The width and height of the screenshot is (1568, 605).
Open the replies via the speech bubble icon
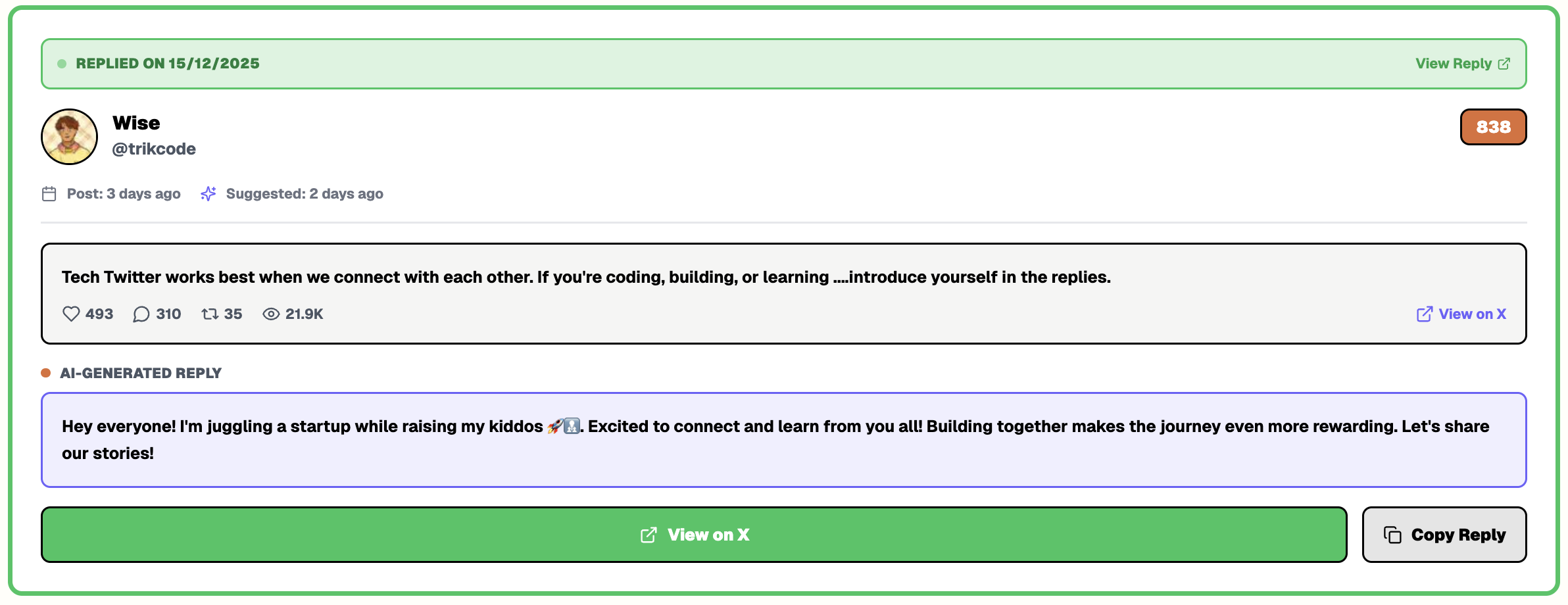[x=141, y=314]
